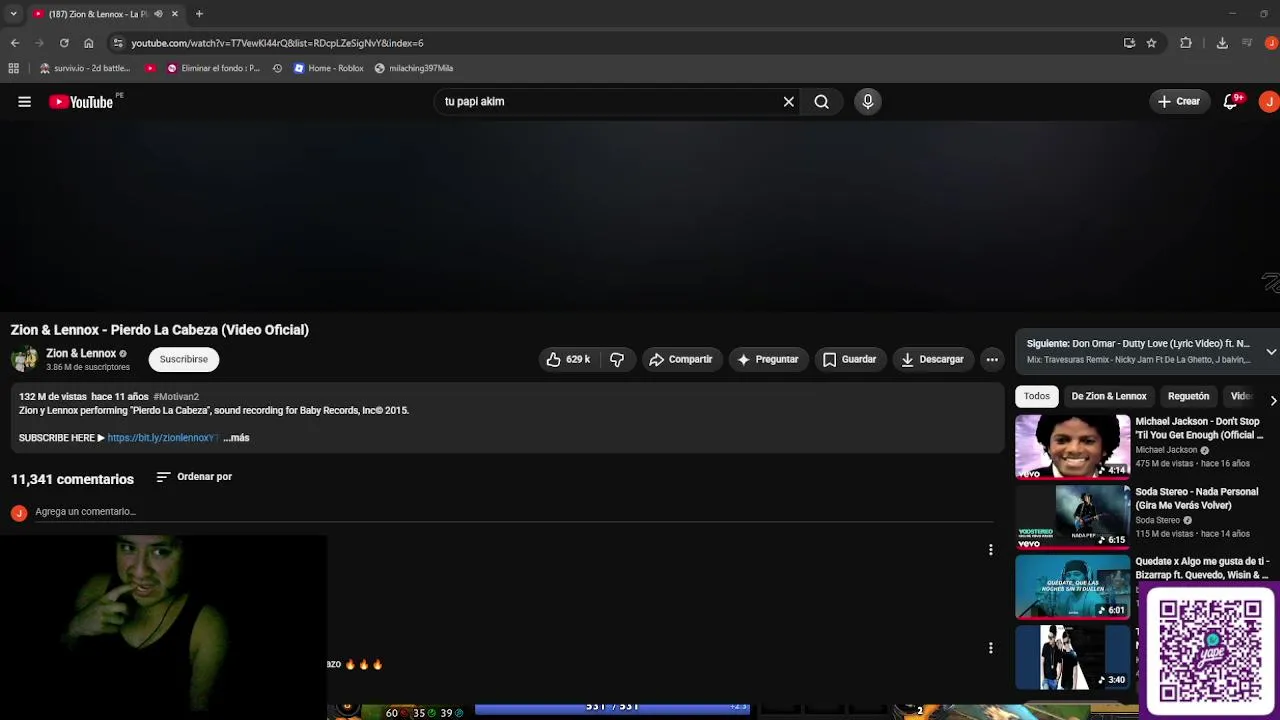This screenshot has height=720, width=1280.
Task: Open the Zion & Lennox channel name
Action: tap(81, 353)
